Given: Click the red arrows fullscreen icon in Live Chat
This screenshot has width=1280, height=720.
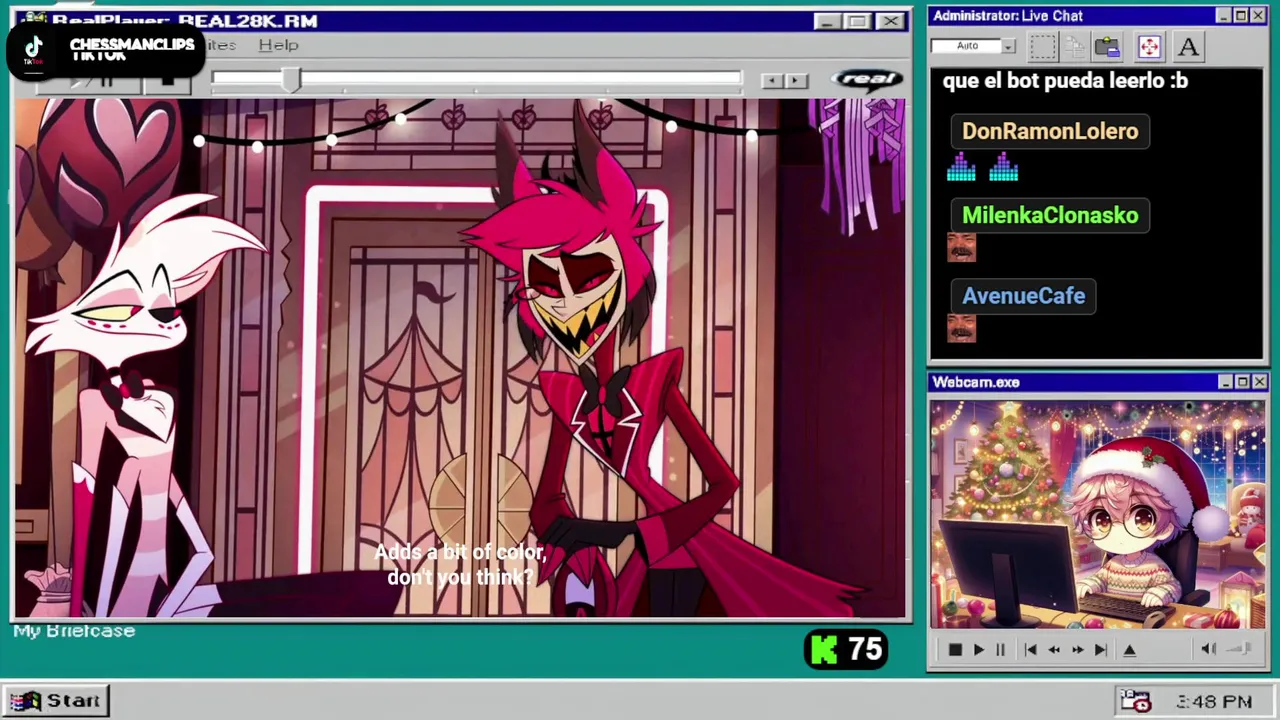Looking at the screenshot, I should 1149,46.
